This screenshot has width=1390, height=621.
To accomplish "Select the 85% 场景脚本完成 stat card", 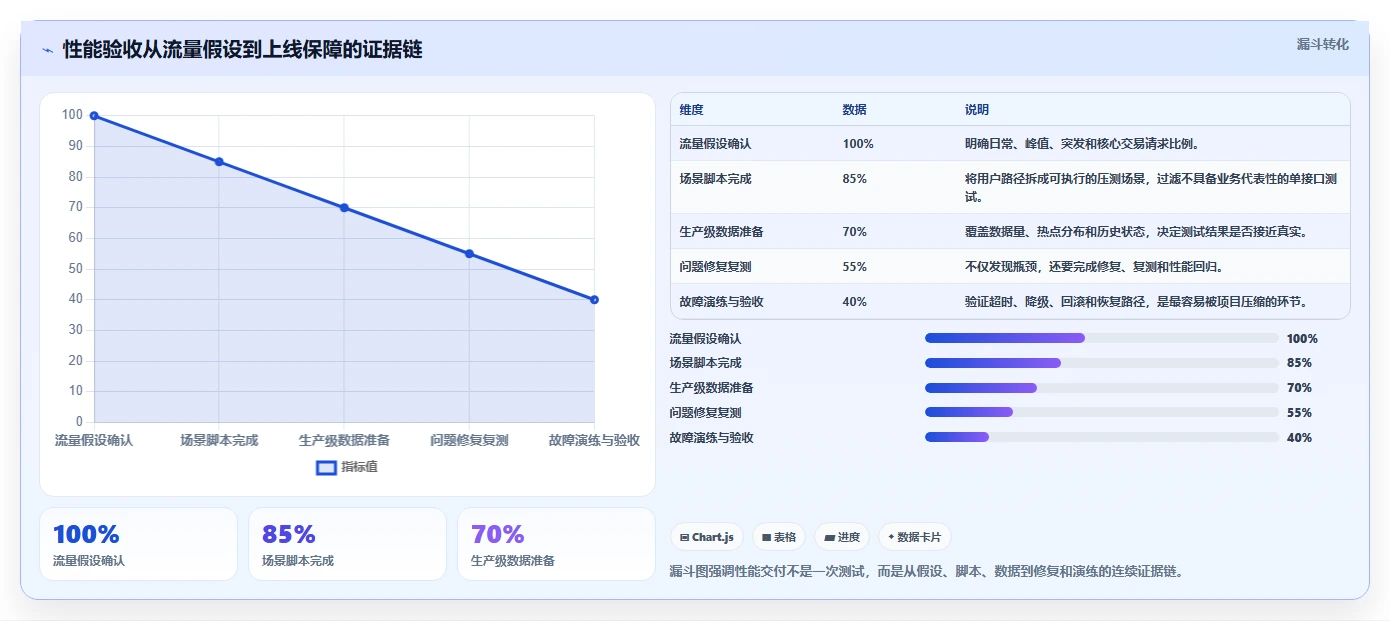I will click(x=347, y=544).
